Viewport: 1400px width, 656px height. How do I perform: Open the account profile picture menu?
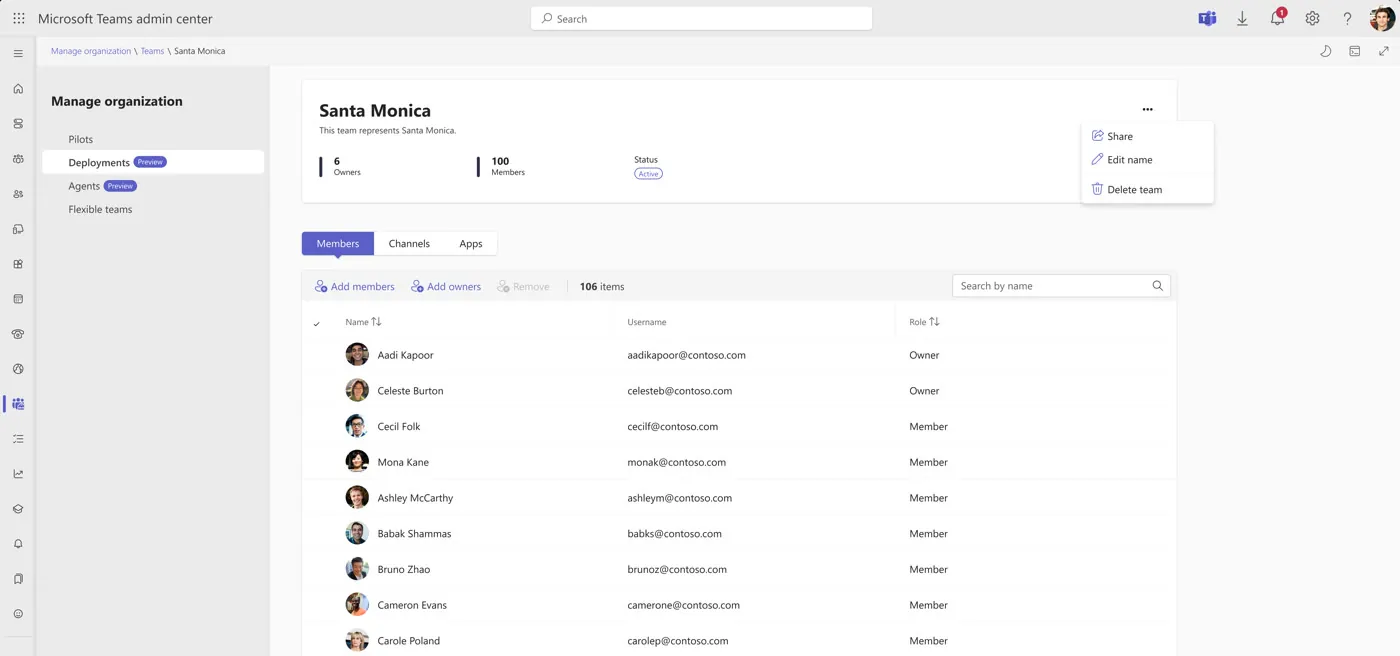(1382, 18)
